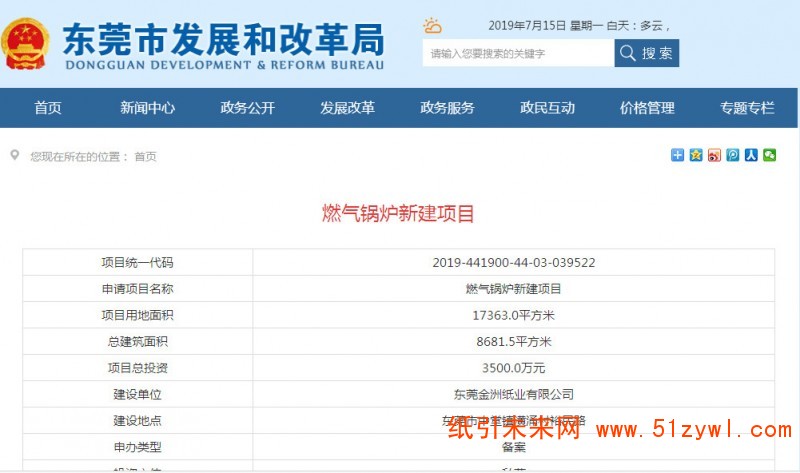Image resolution: width=800 pixels, height=473 pixels.
Task: Open the 专题专栏 section
Action: click(748, 108)
